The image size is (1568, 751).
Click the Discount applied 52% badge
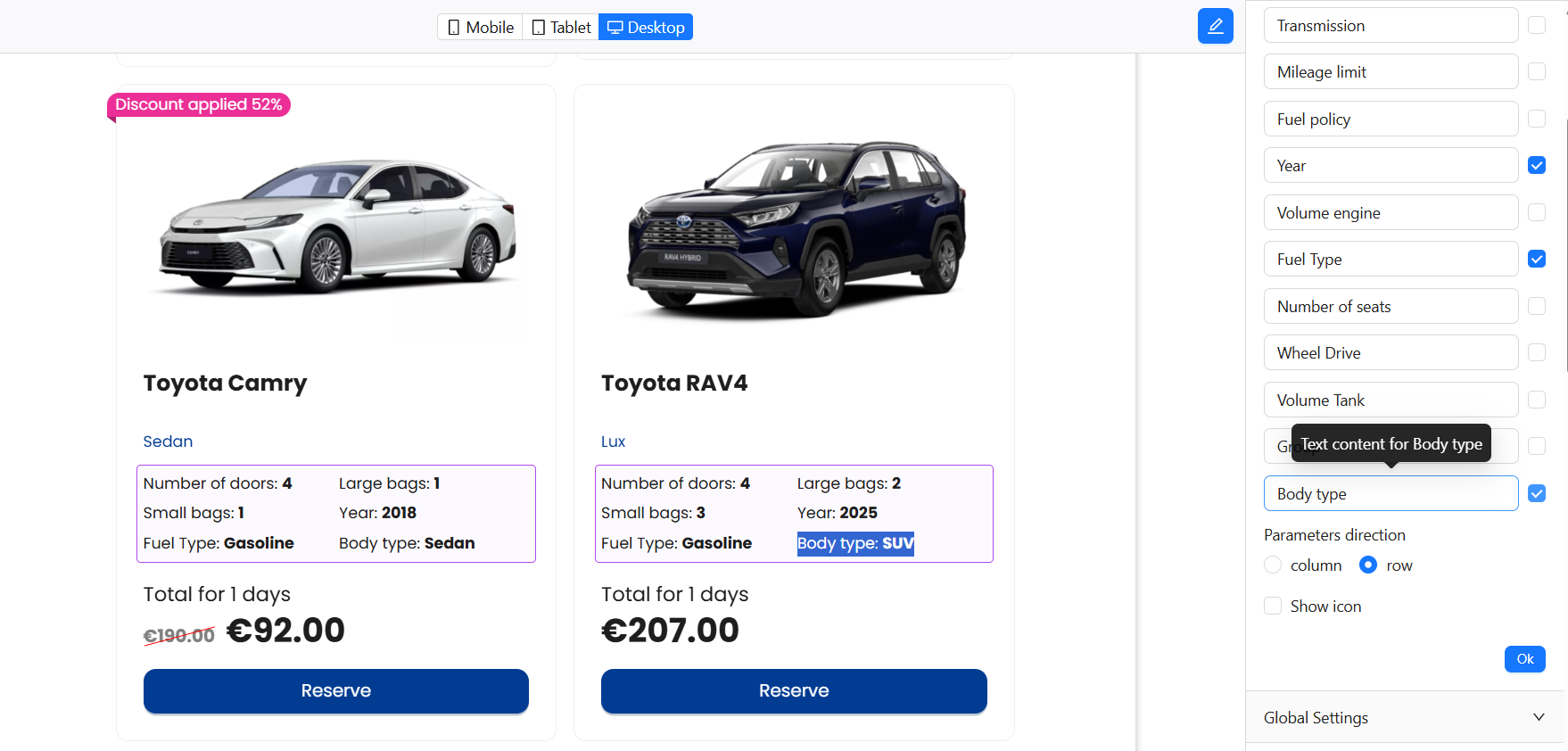pos(198,104)
